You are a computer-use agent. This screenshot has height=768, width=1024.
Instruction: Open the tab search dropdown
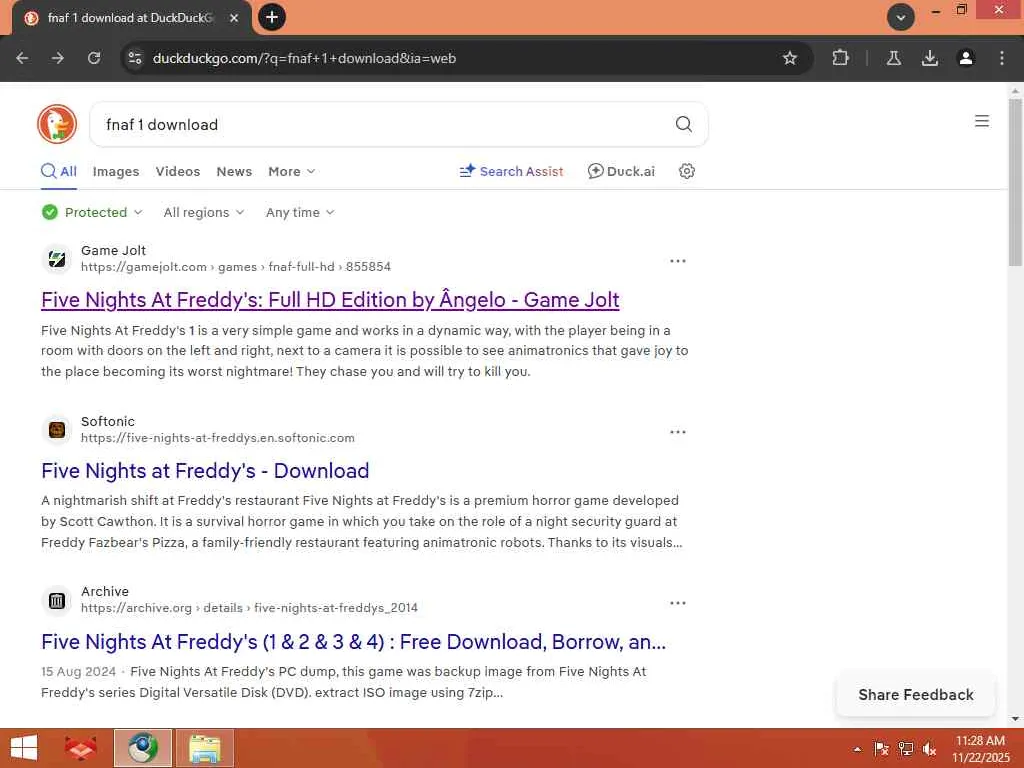click(901, 18)
